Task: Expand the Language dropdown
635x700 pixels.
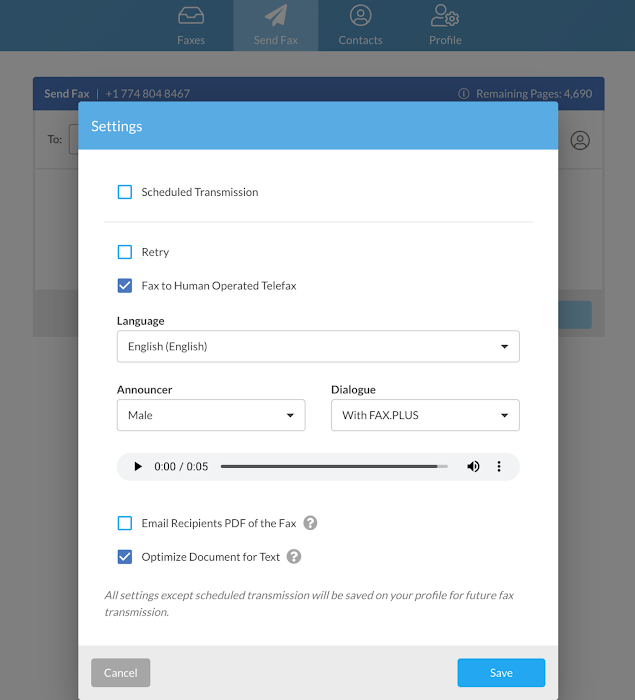Action: pyautogui.click(x=318, y=347)
